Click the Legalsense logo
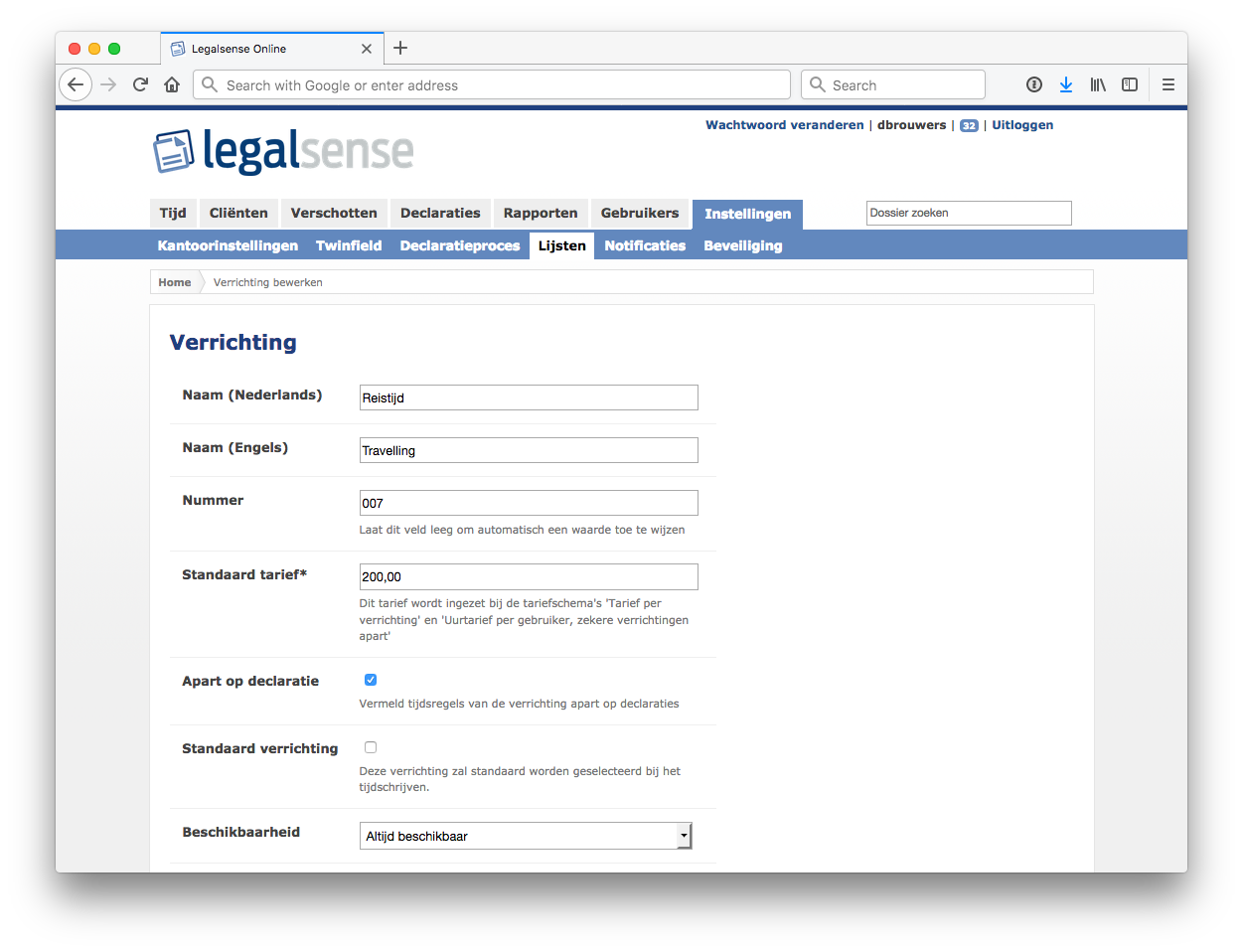The image size is (1243, 952). 283,151
